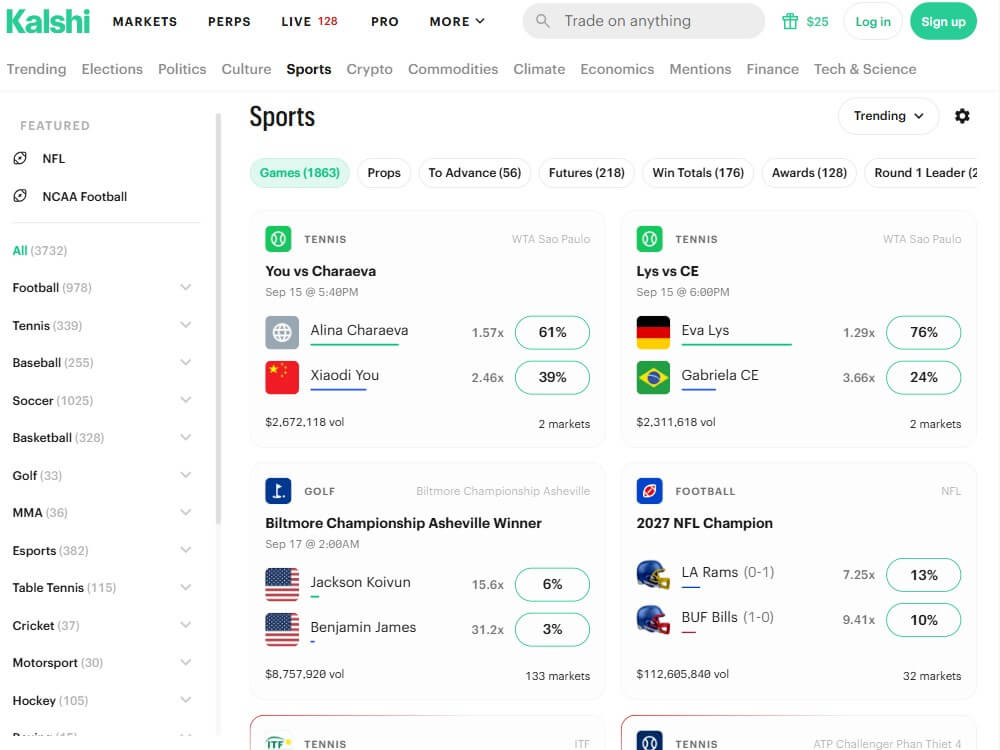Click the 13% button for LA Rams
The width and height of the screenshot is (1000, 750).
[x=923, y=575]
